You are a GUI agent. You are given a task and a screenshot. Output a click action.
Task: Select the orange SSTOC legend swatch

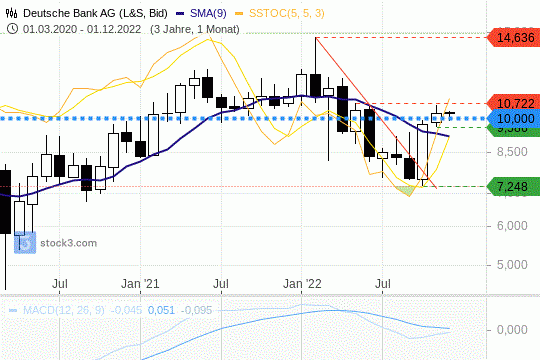pyautogui.click(x=239, y=14)
